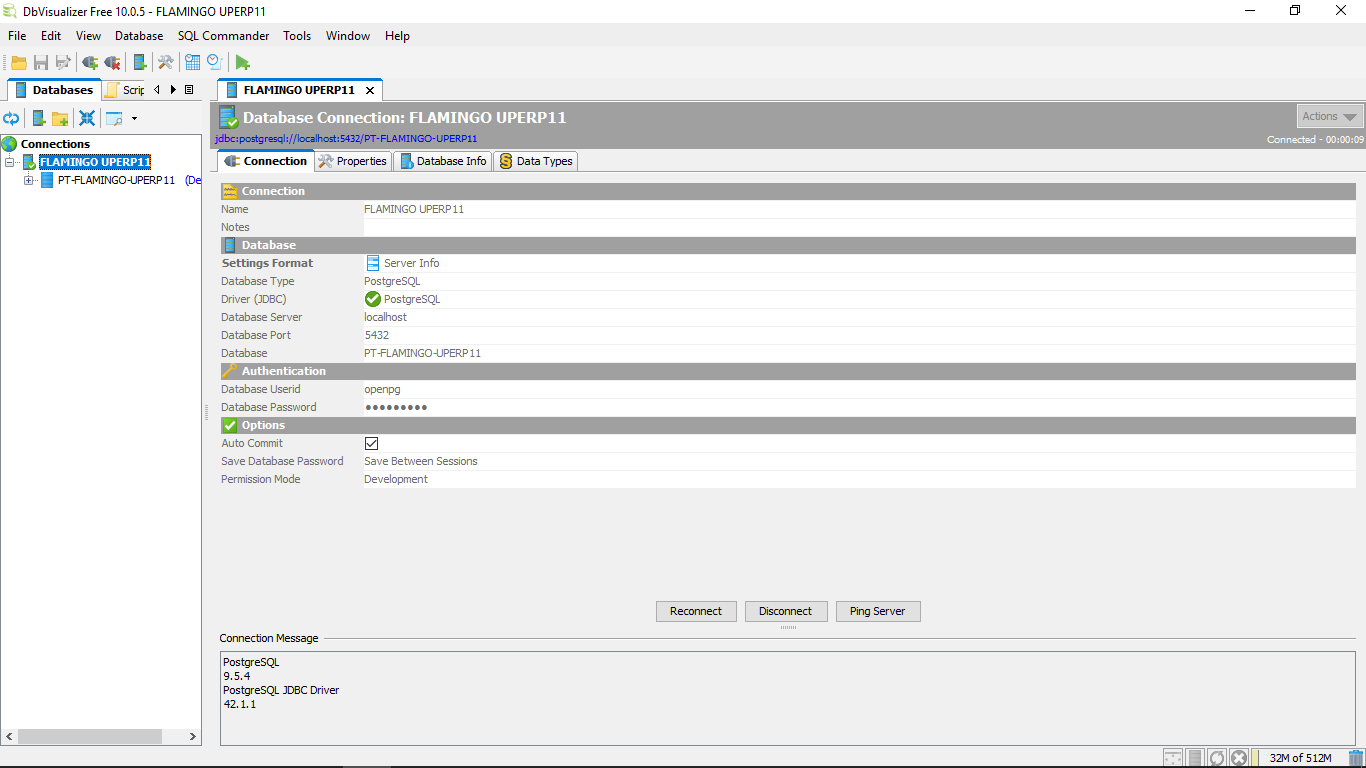Open file using the folder toolbar icon
This screenshot has width=1366, height=768.
tap(18, 62)
